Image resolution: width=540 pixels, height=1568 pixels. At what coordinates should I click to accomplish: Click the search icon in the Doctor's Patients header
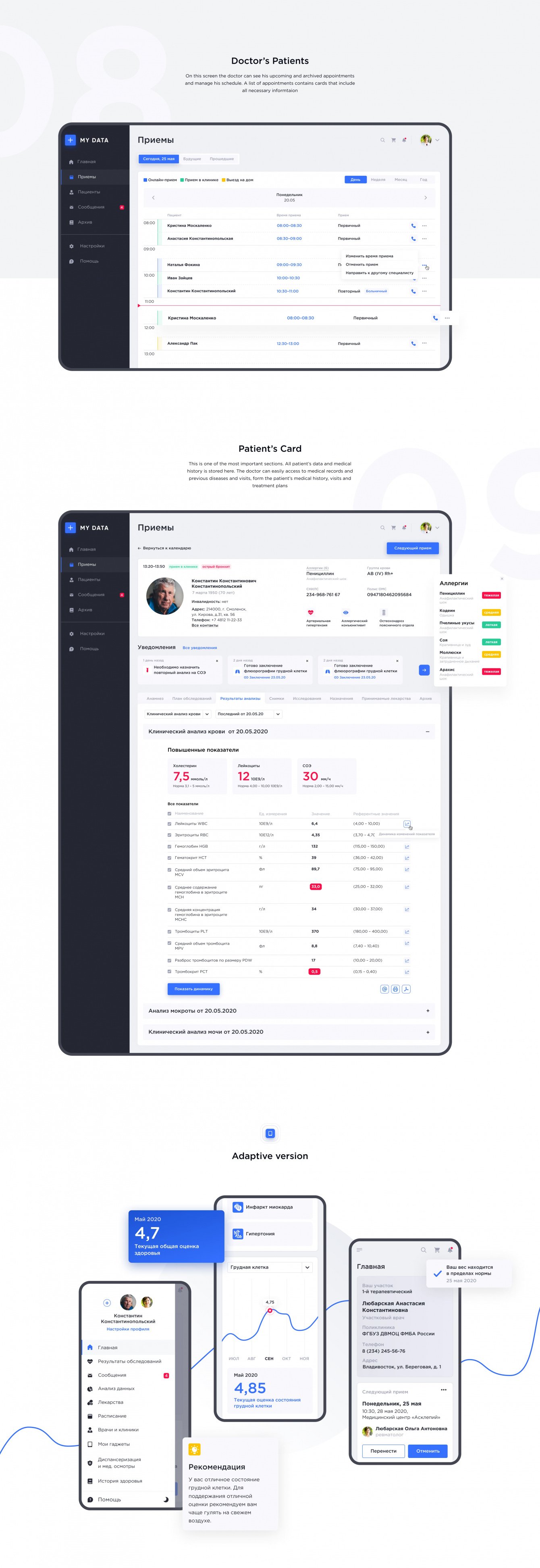pyautogui.click(x=382, y=140)
